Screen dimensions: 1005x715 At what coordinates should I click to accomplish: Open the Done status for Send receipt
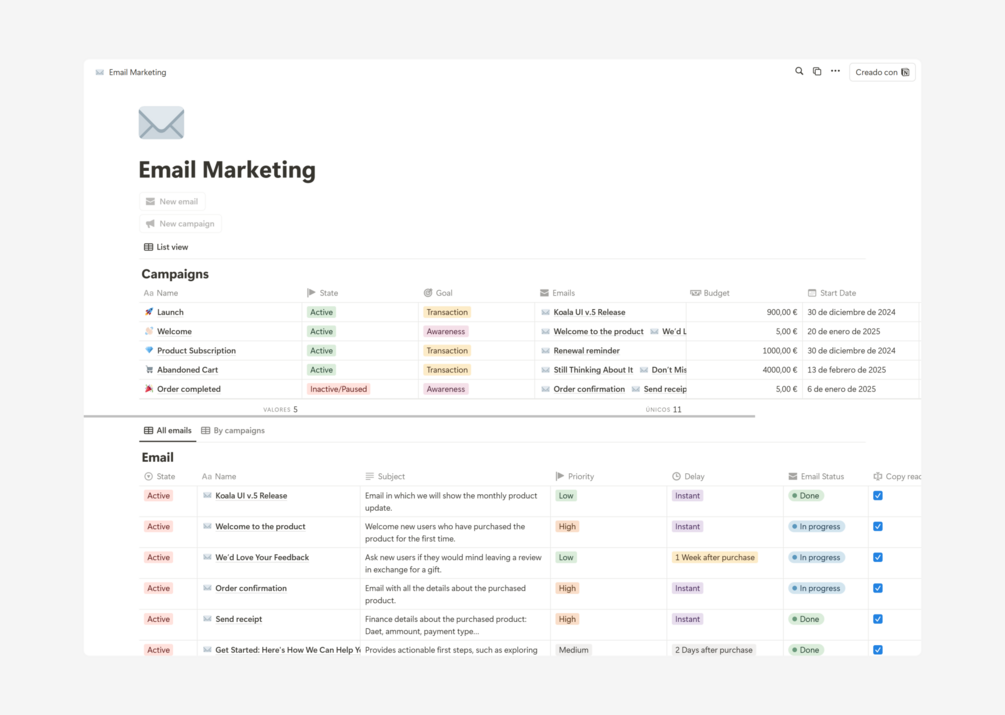[806, 619]
